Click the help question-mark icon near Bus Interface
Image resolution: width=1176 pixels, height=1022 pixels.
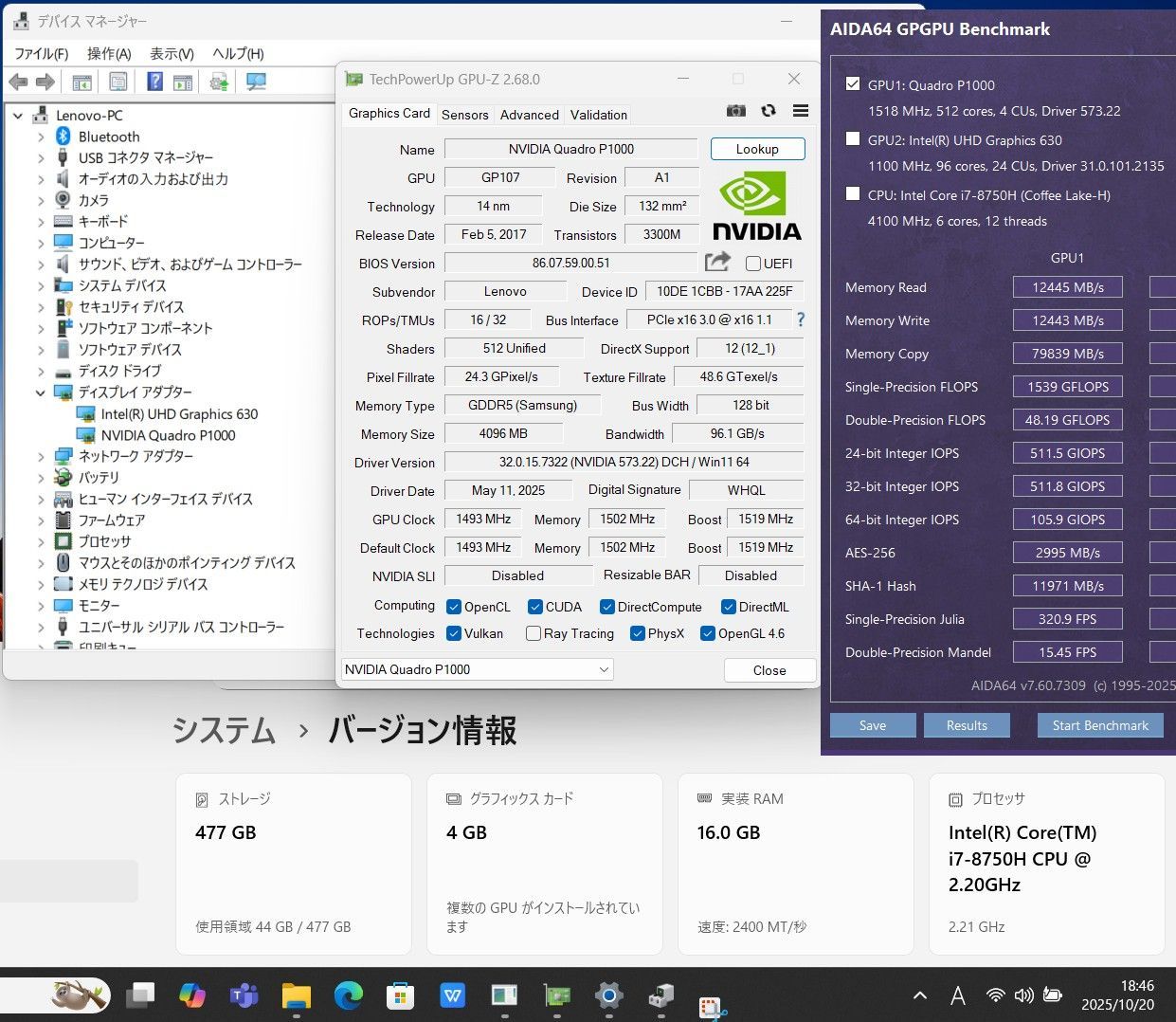click(801, 319)
